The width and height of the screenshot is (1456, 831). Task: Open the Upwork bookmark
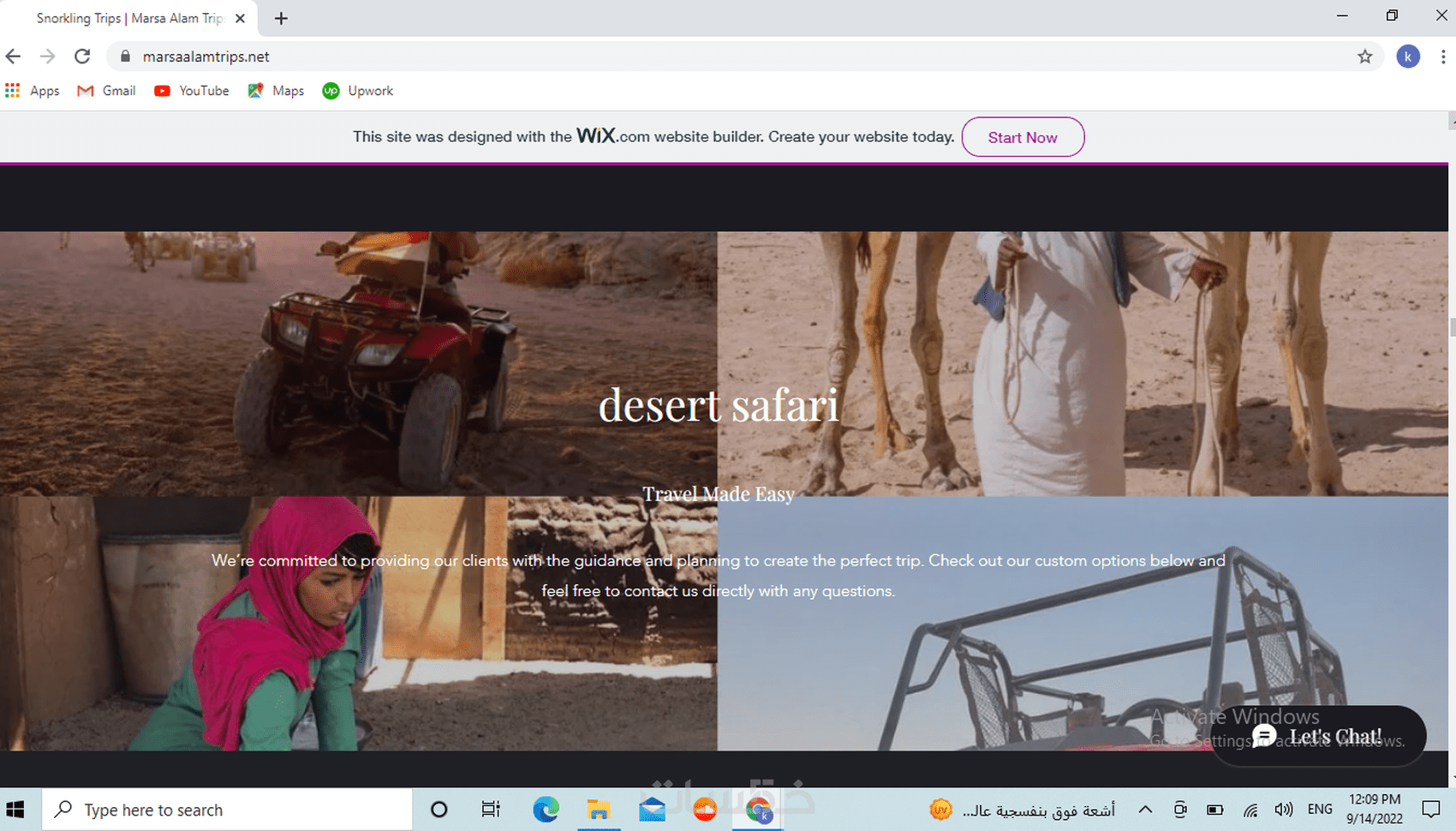[x=357, y=90]
